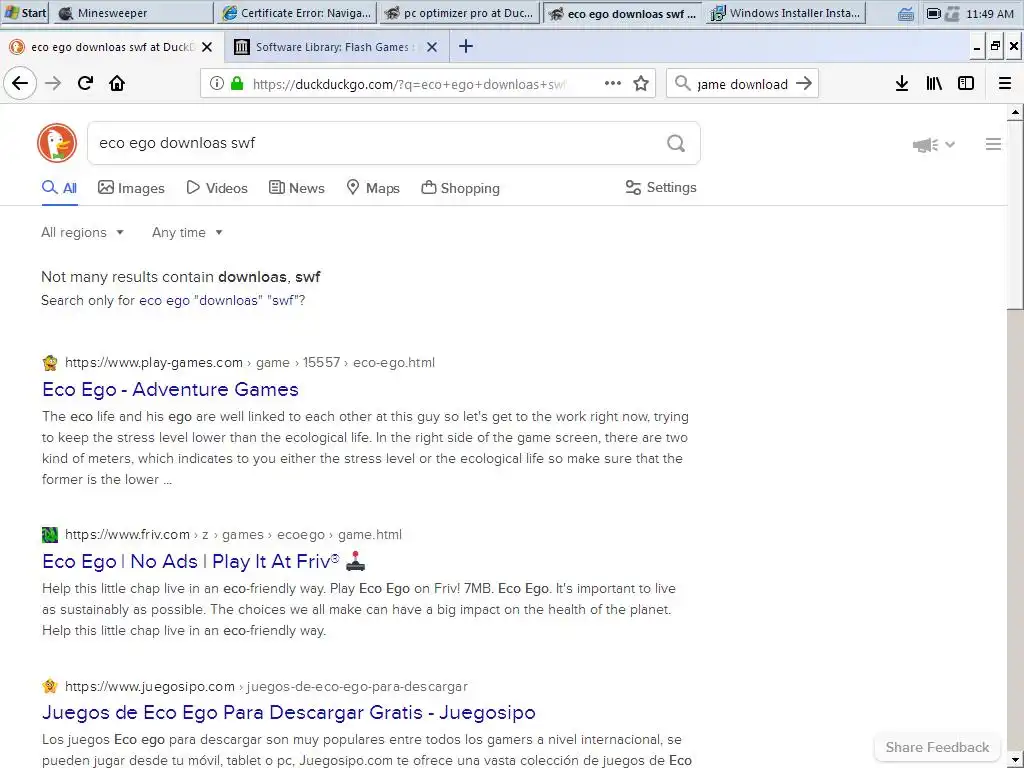Click the address bar URL

pos(409,84)
